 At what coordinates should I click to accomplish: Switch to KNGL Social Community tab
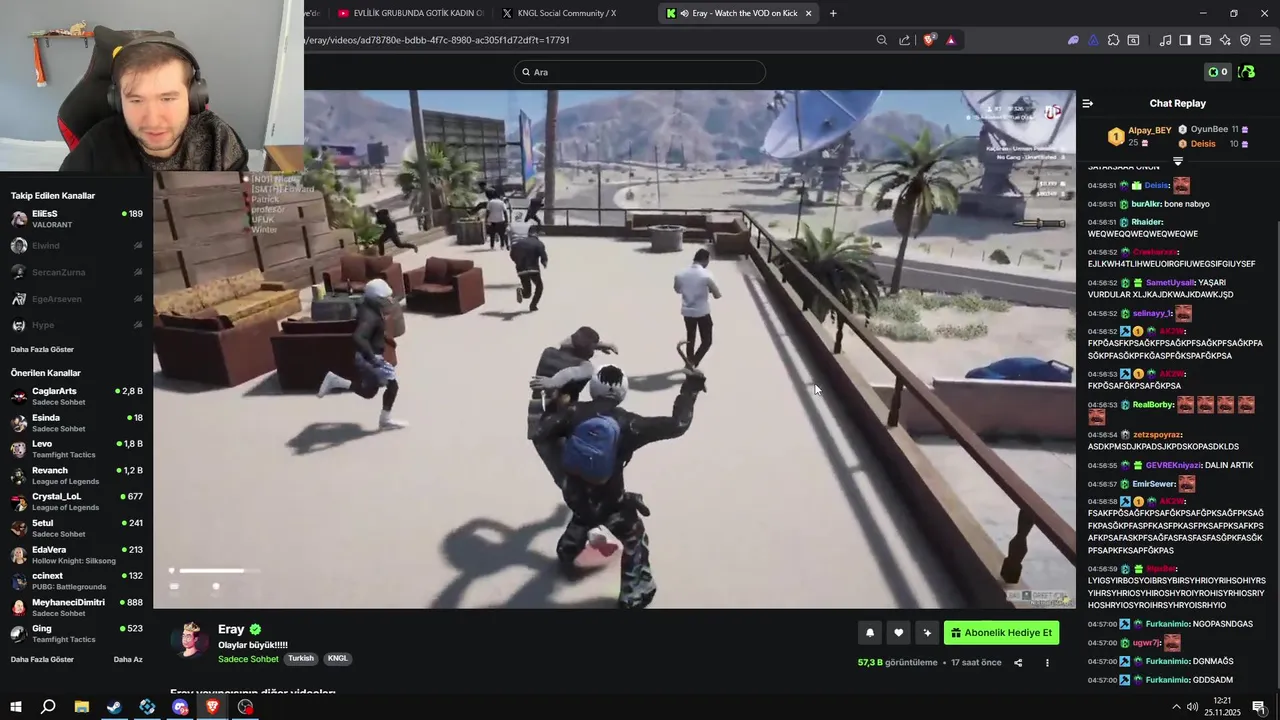[x=566, y=13]
